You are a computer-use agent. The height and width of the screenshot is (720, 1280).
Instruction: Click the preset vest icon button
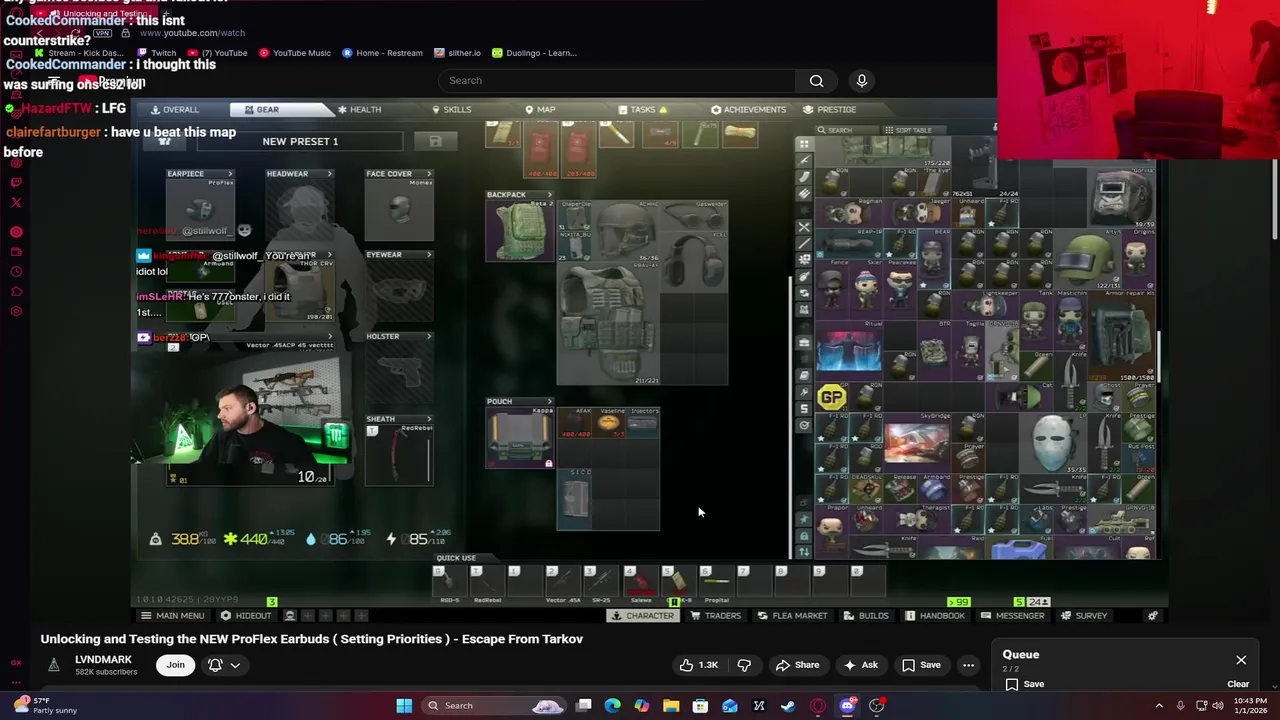(165, 141)
